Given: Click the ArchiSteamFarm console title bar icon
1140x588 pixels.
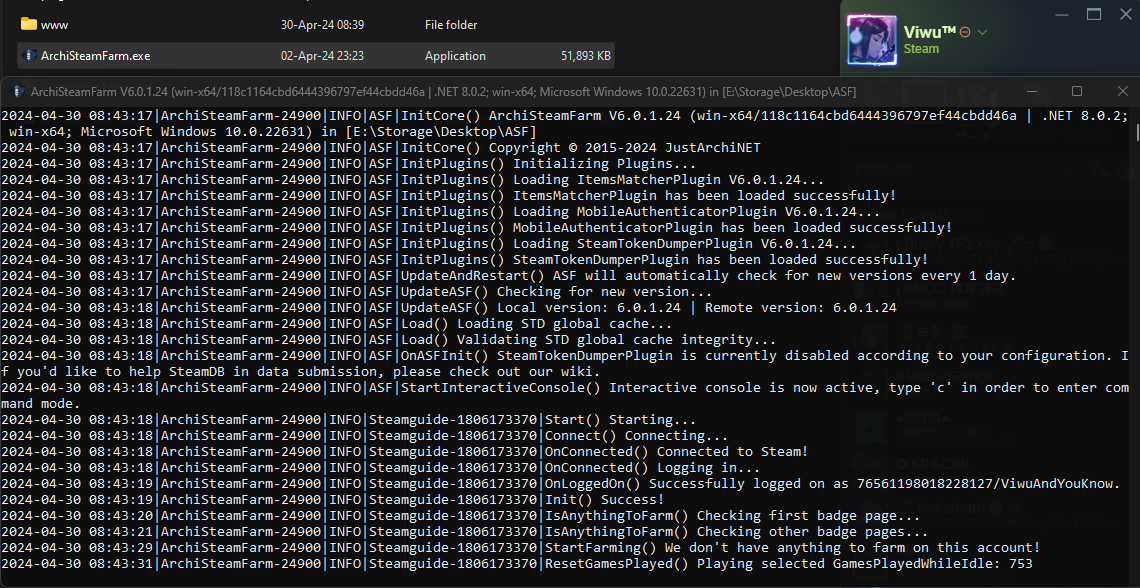Looking at the screenshot, I should [17, 92].
